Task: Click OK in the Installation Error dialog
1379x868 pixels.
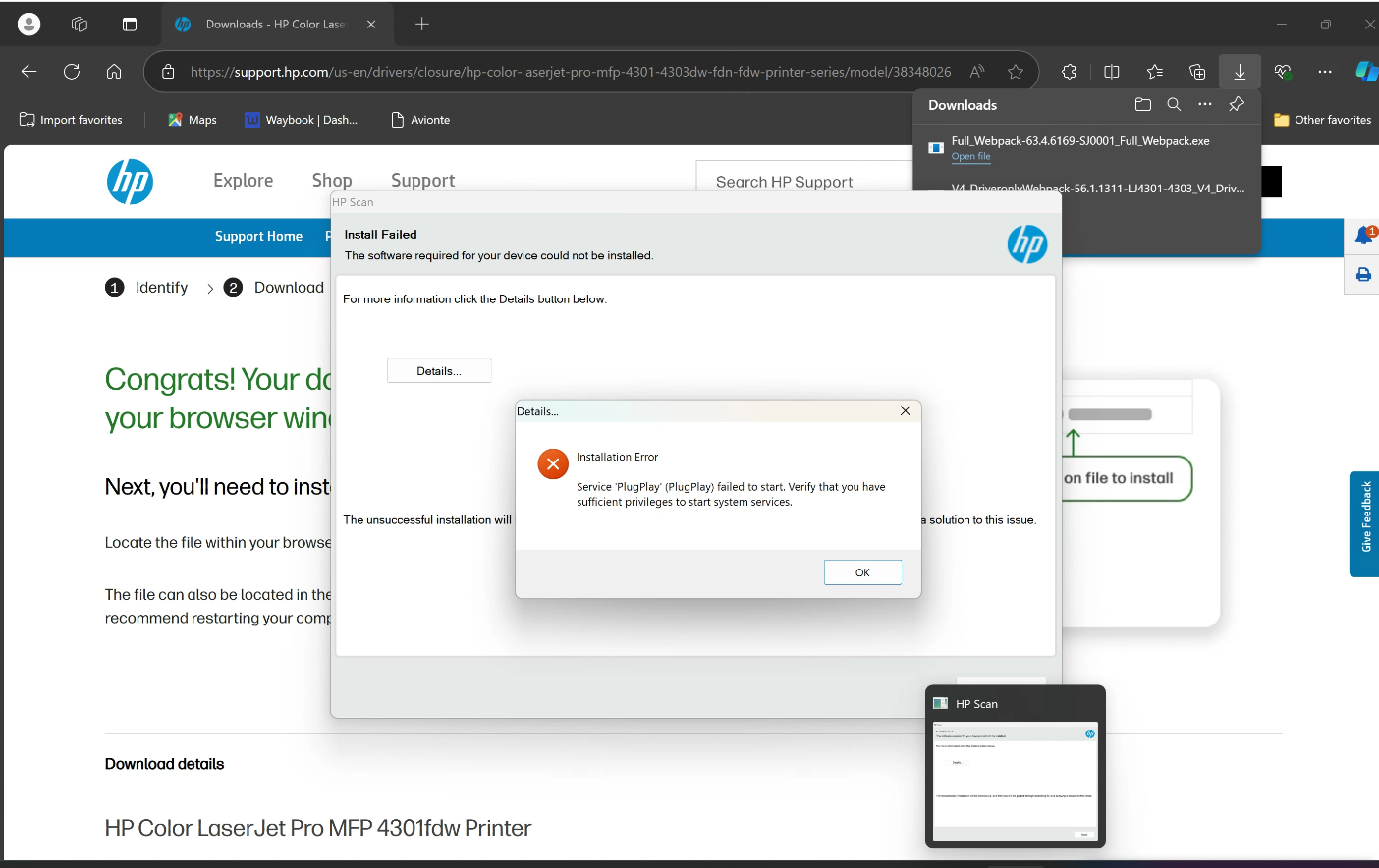Action: (862, 571)
